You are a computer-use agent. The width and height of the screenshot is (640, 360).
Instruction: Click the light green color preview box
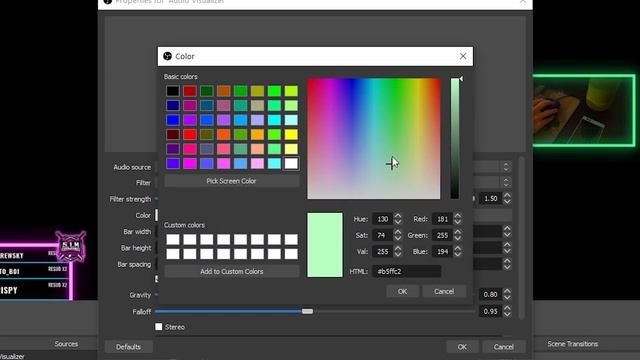tap(325, 245)
